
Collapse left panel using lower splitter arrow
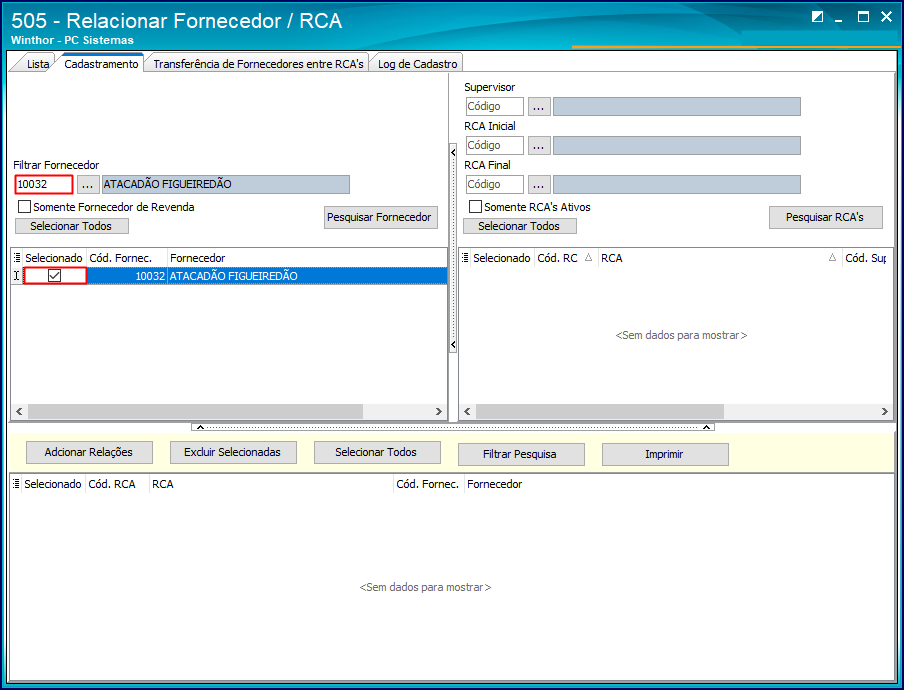453,345
